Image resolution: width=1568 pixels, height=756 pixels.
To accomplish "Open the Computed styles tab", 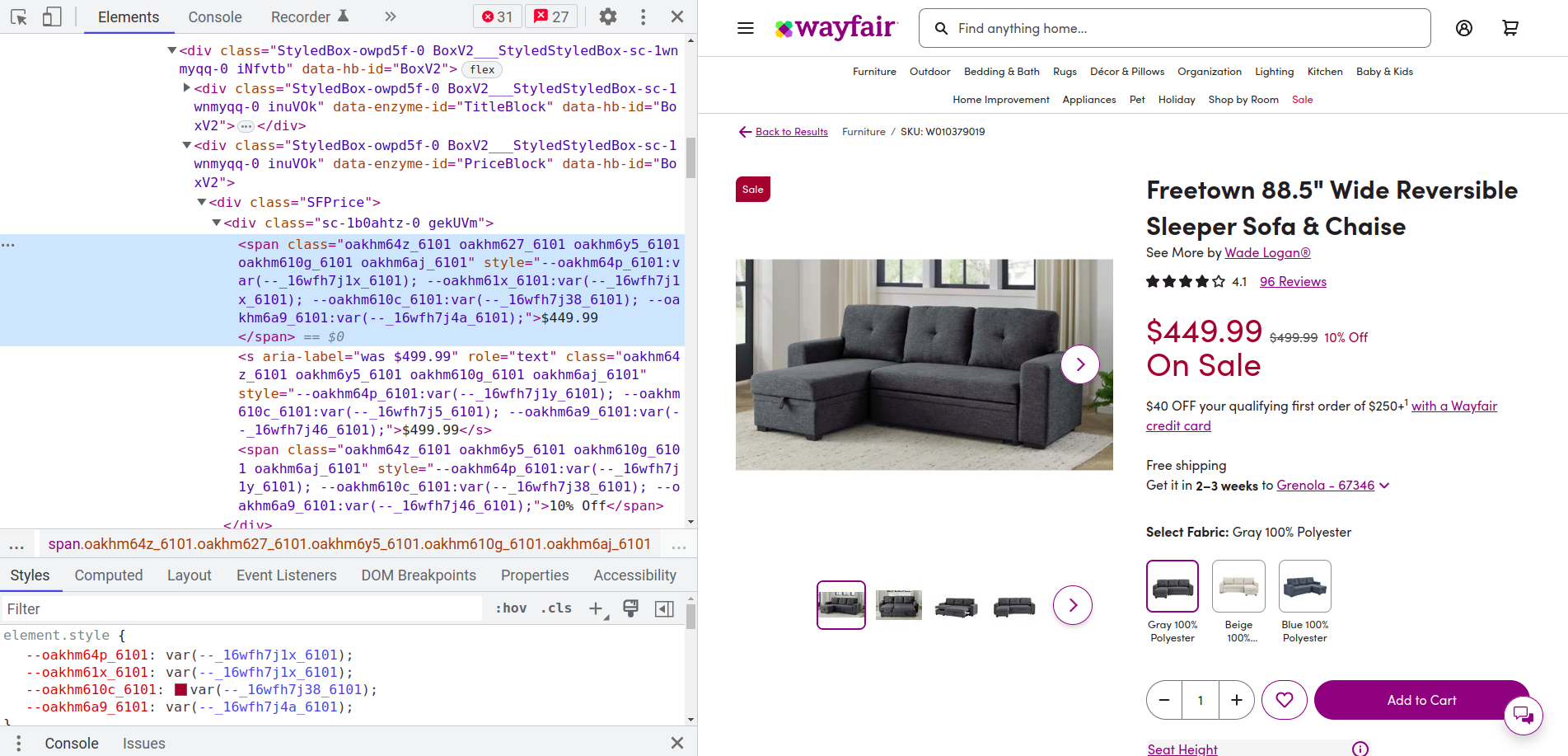I will 109,575.
